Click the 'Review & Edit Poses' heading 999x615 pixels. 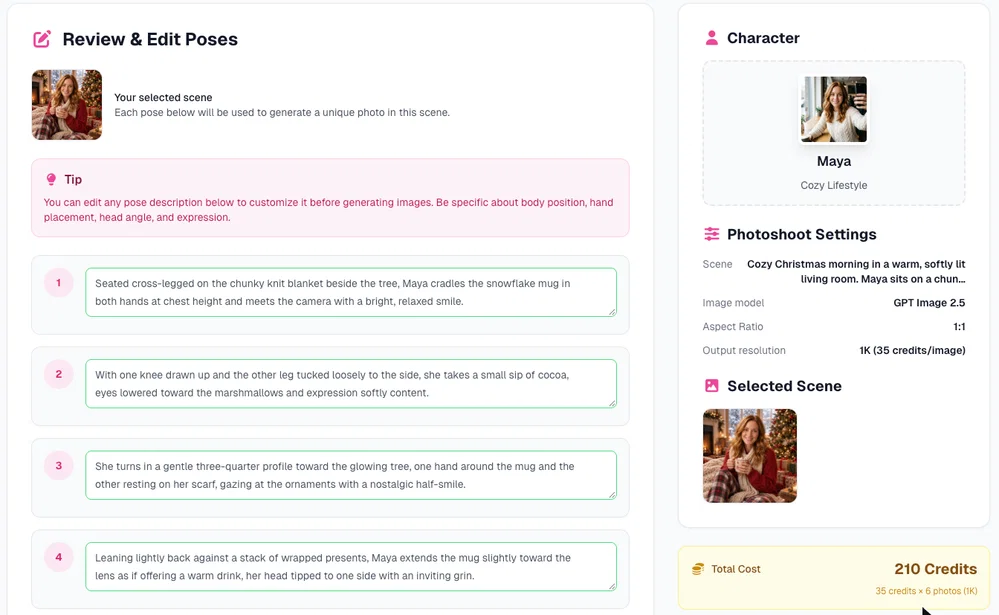(150, 39)
